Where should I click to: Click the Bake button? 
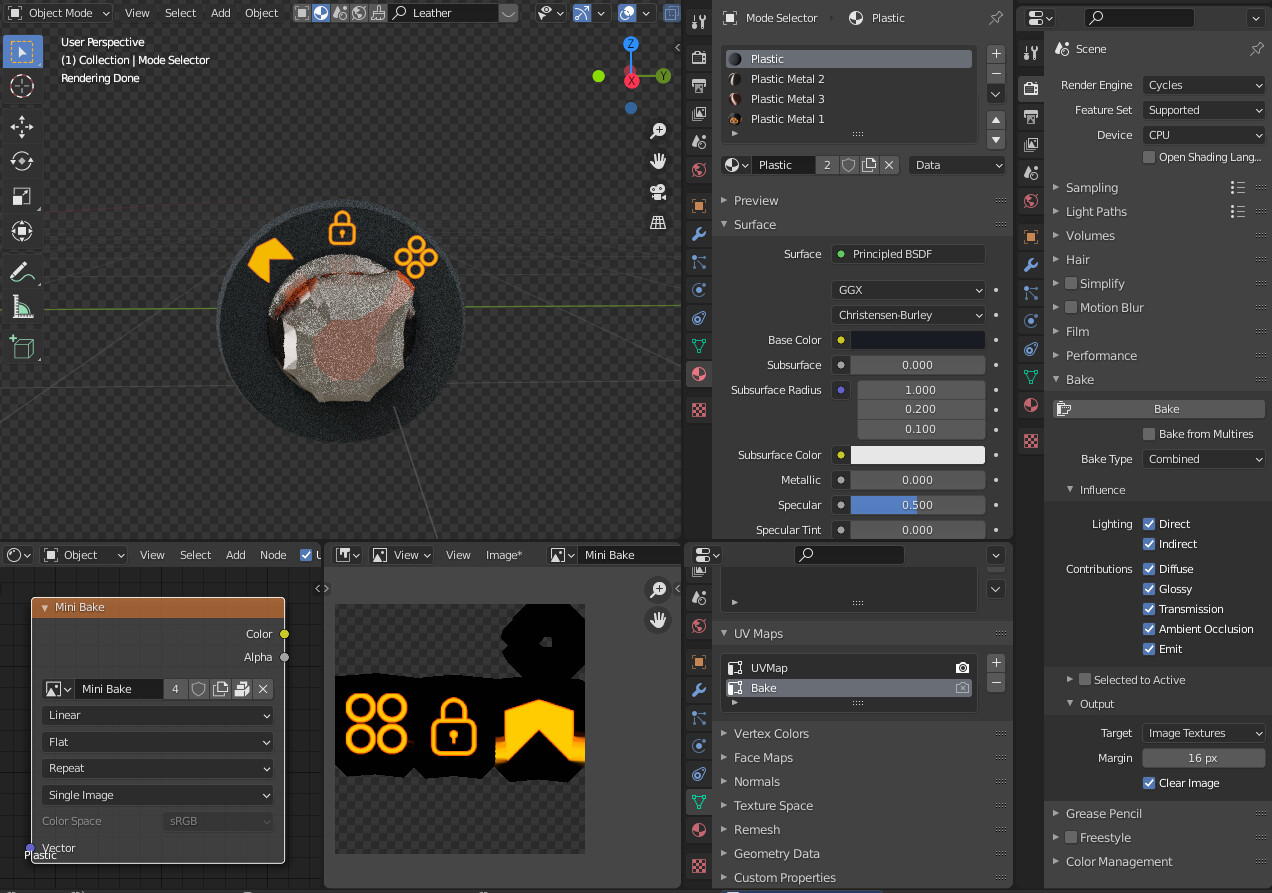point(1156,408)
